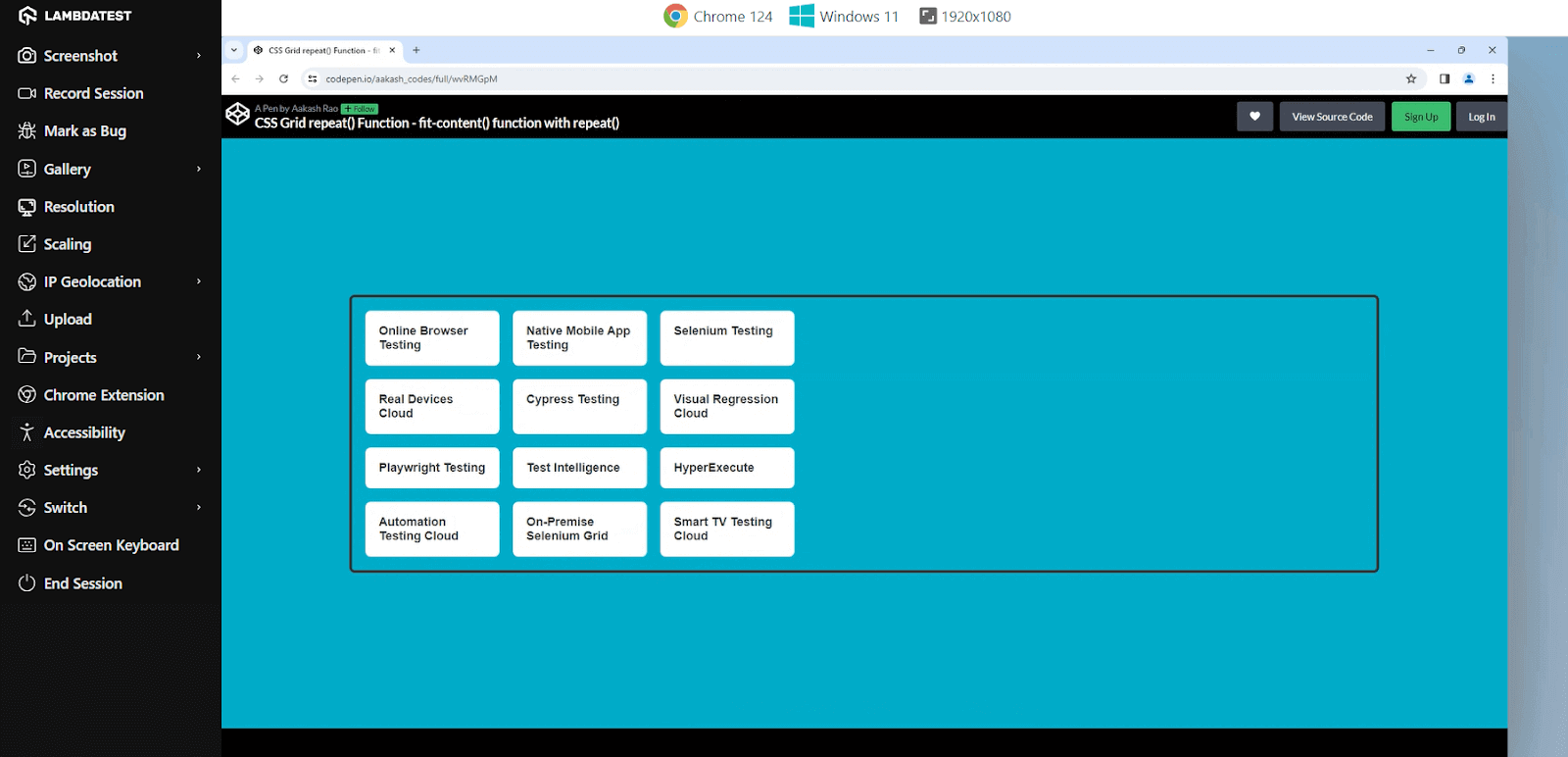Viewport: 1568px width, 757px height.
Task: Expand the Settings submenu chevron
Action: (199, 470)
